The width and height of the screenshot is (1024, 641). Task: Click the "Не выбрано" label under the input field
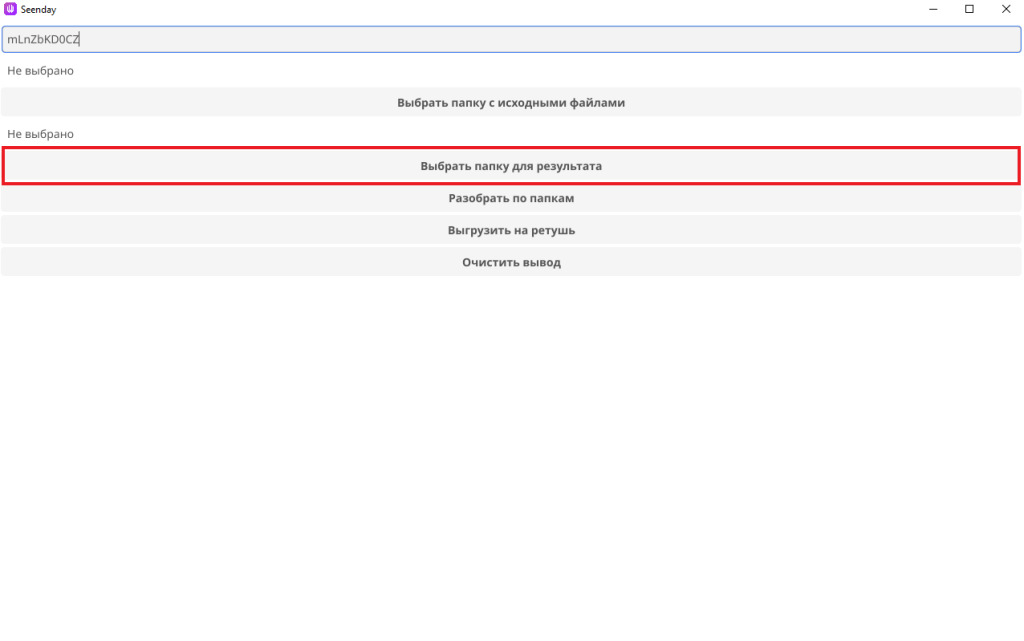tap(40, 71)
